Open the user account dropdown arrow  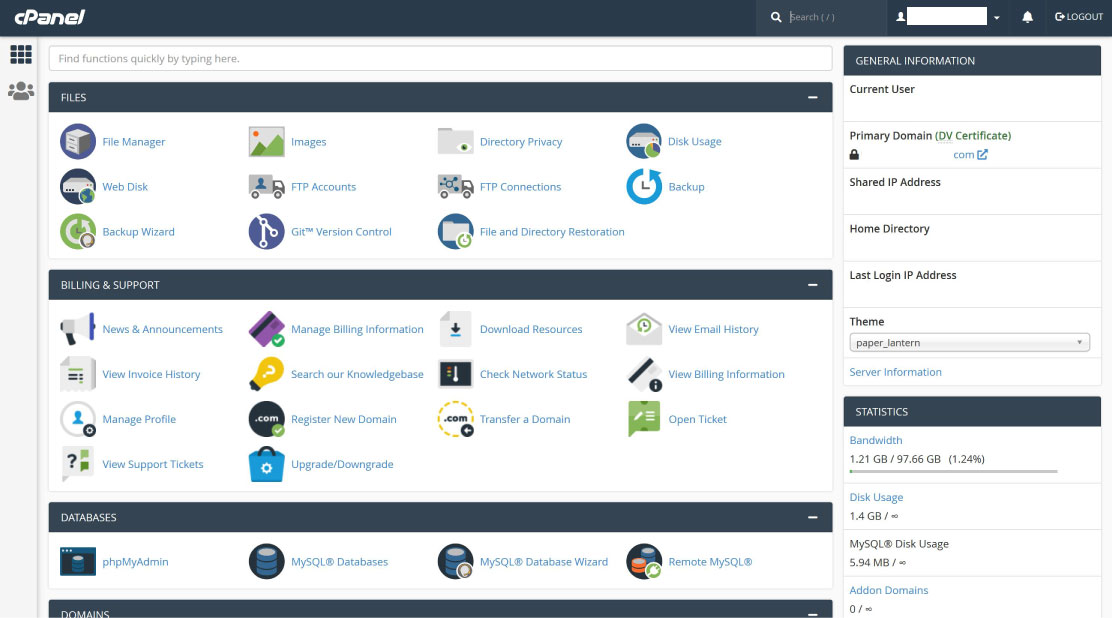(996, 18)
